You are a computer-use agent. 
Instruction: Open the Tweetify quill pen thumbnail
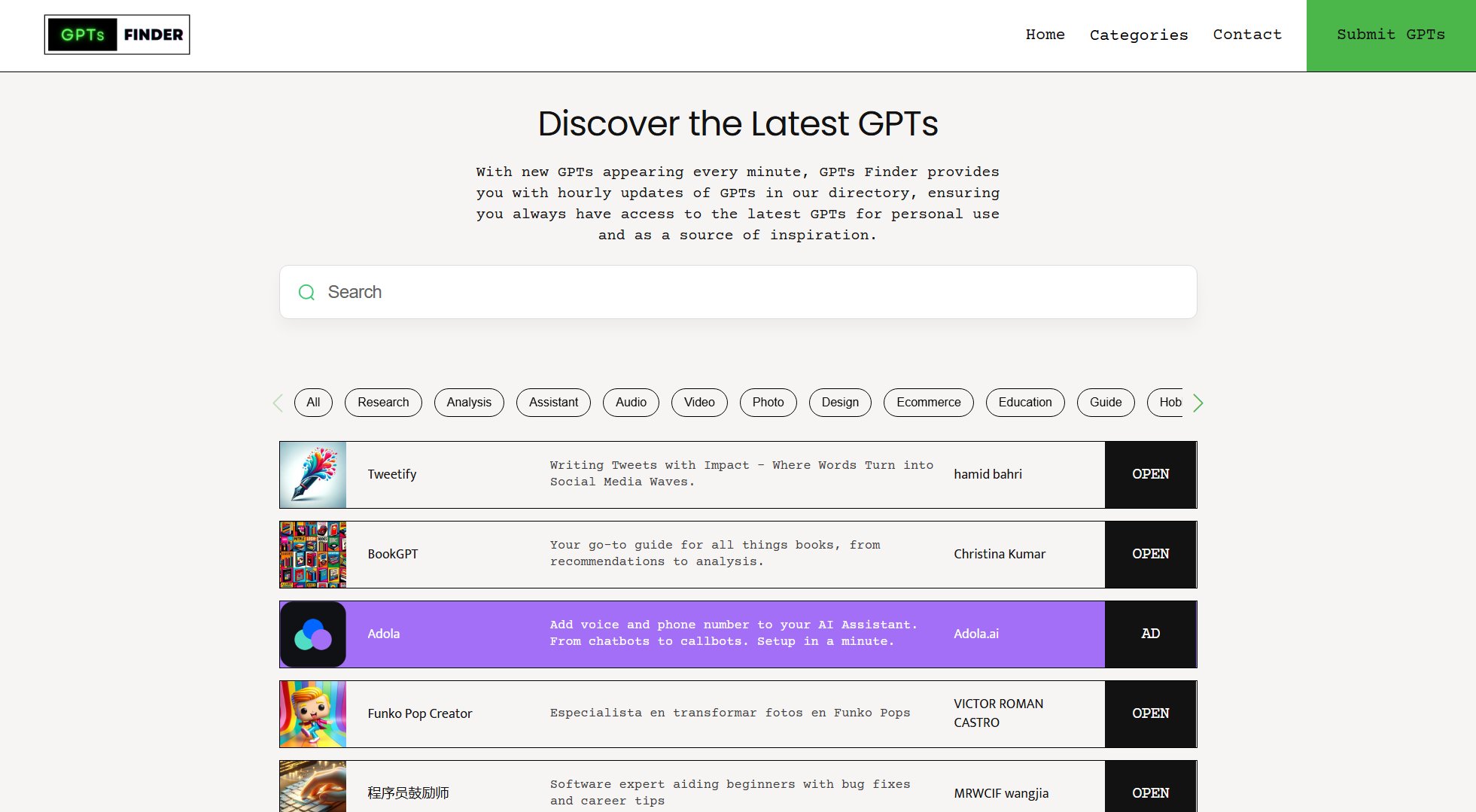click(x=313, y=475)
